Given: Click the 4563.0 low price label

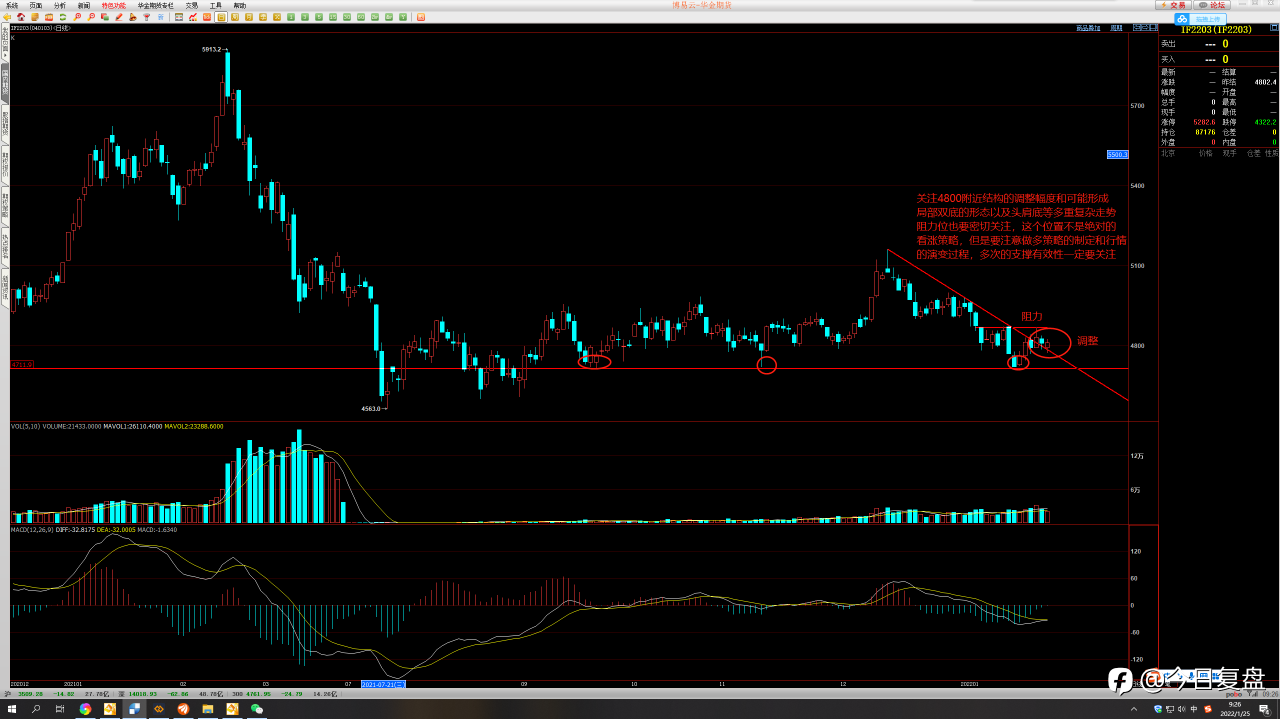Looking at the screenshot, I should 372,408.
